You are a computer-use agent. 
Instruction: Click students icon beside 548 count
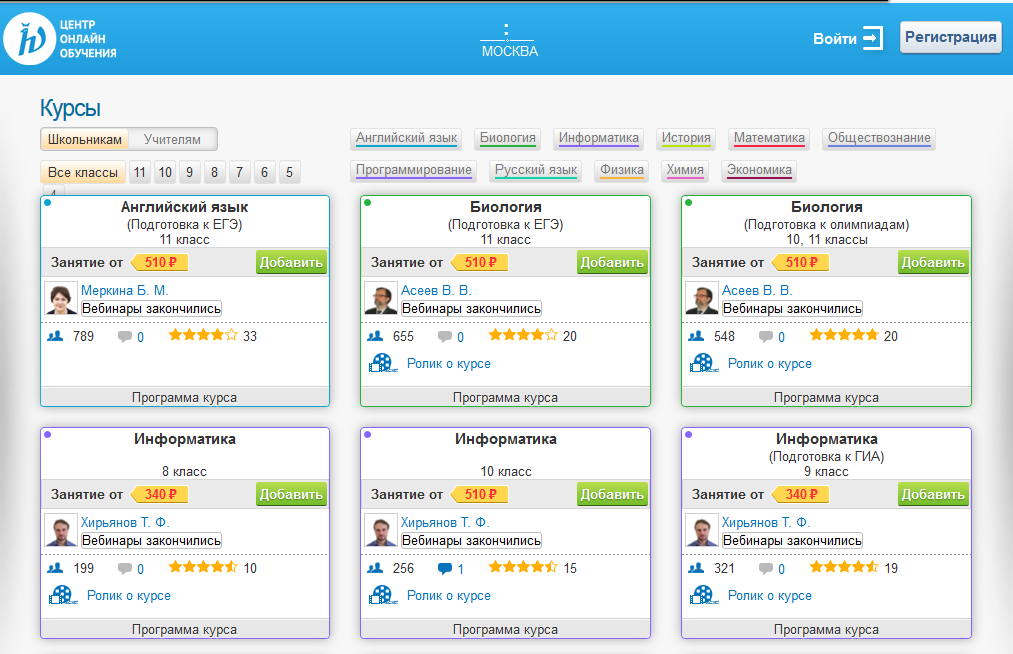pos(696,336)
